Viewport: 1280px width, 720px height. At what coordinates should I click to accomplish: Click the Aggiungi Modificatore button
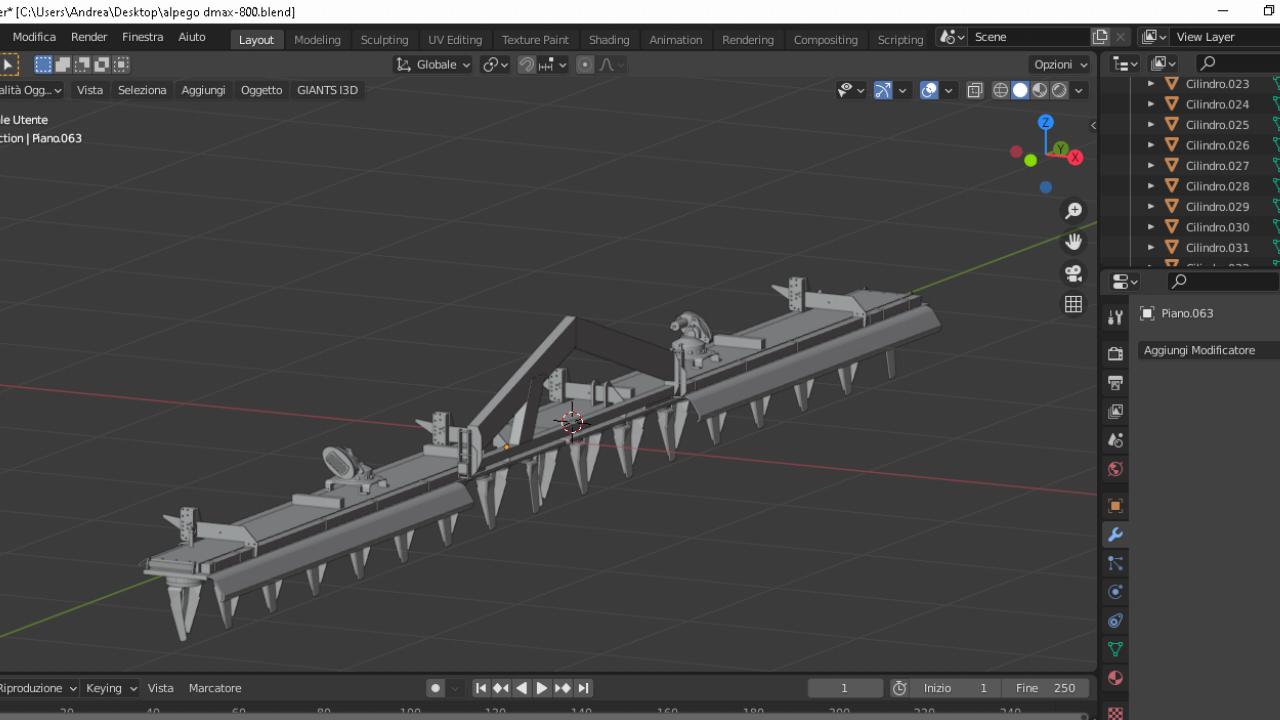[1208, 350]
